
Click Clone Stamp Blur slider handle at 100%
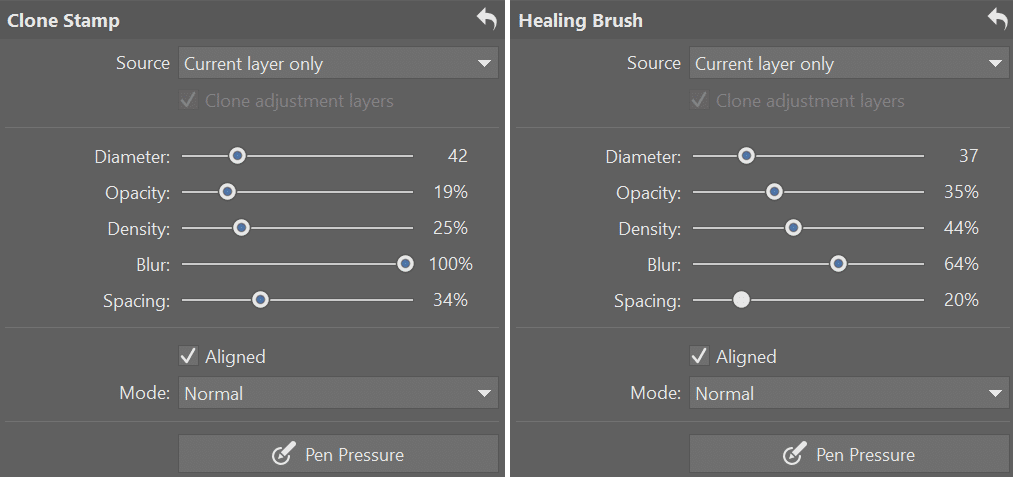point(405,264)
